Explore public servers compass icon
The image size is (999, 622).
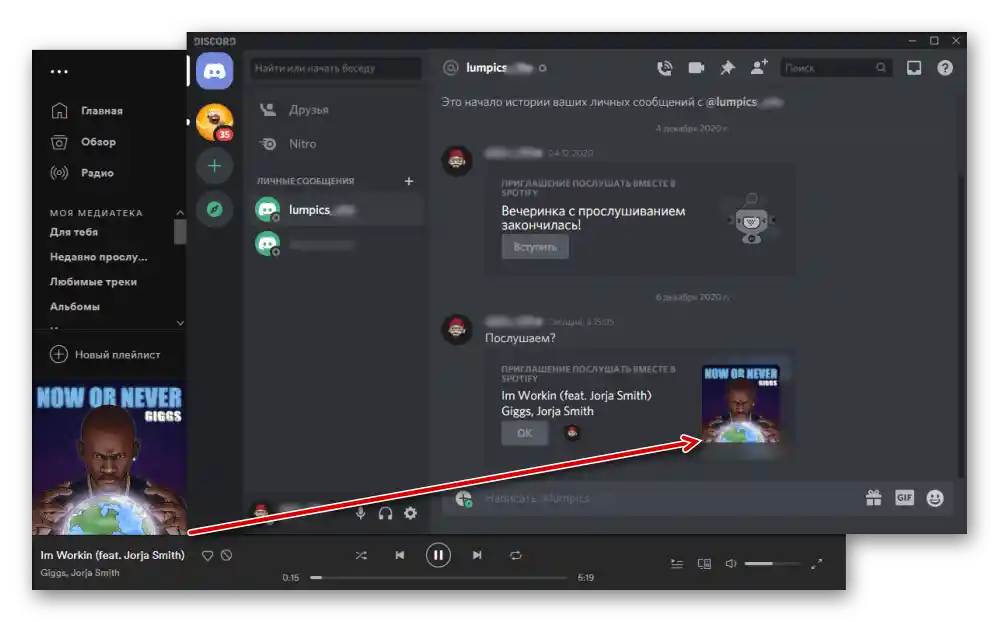point(215,209)
